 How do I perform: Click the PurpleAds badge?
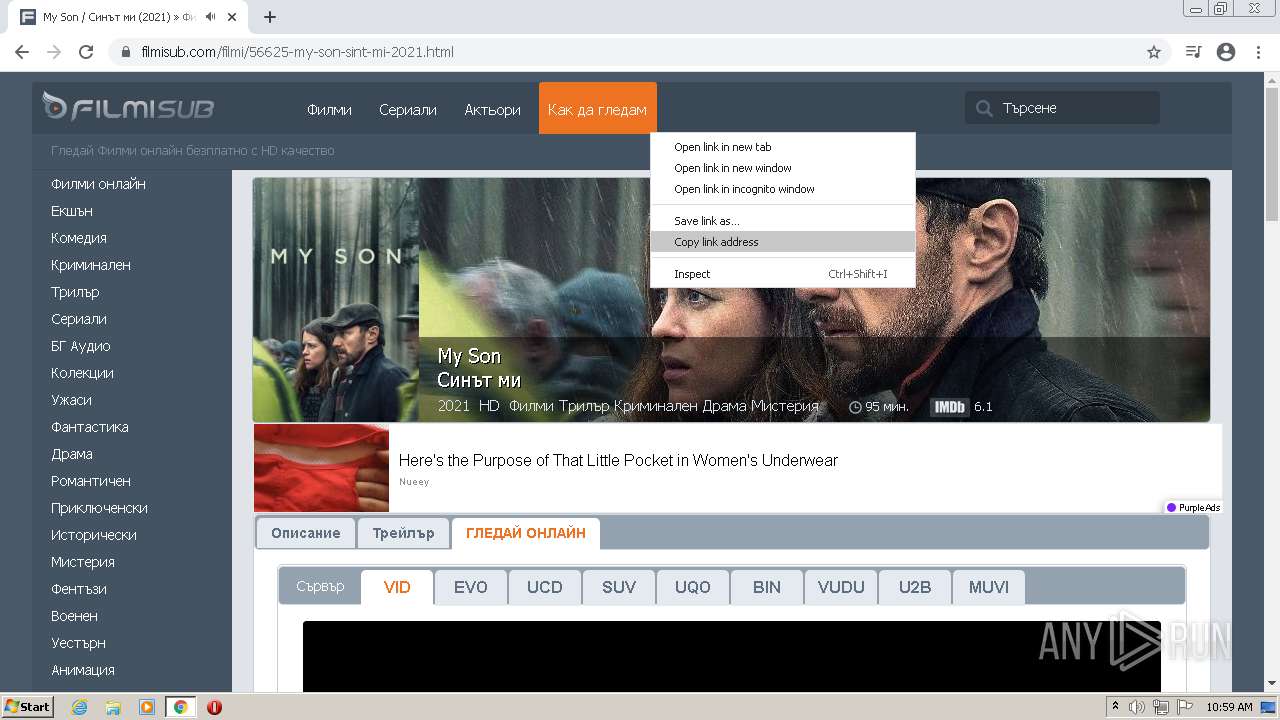click(1193, 508)
